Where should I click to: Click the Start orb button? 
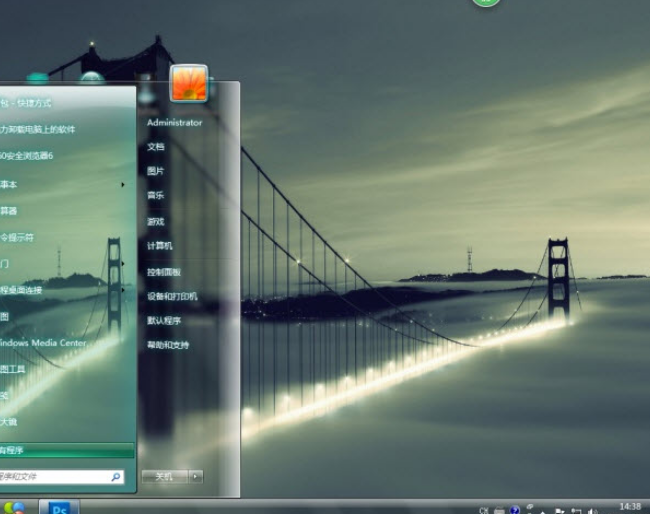point(14,507)
